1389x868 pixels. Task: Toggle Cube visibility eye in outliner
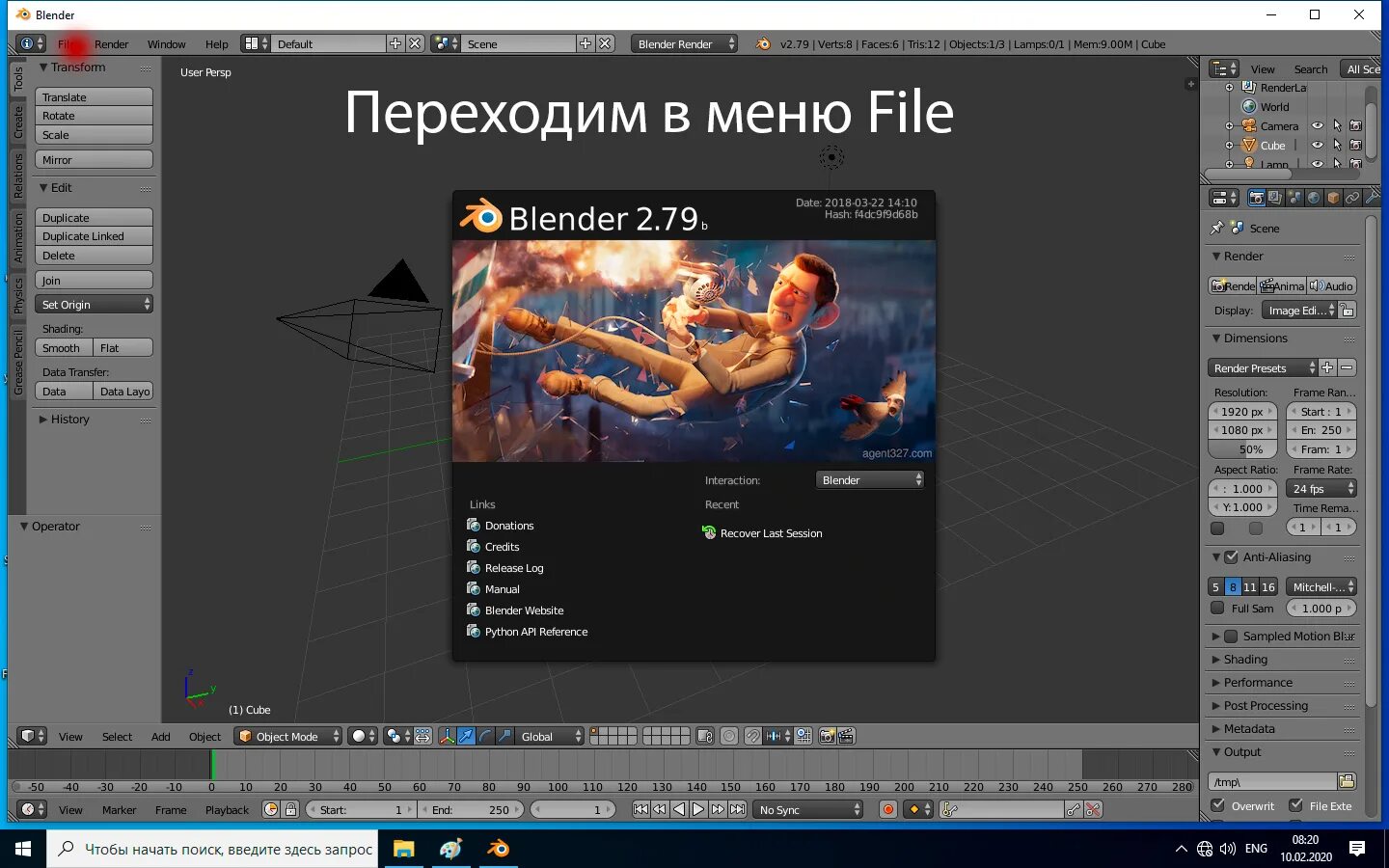pyautogui.click(x=1318, y=145)
